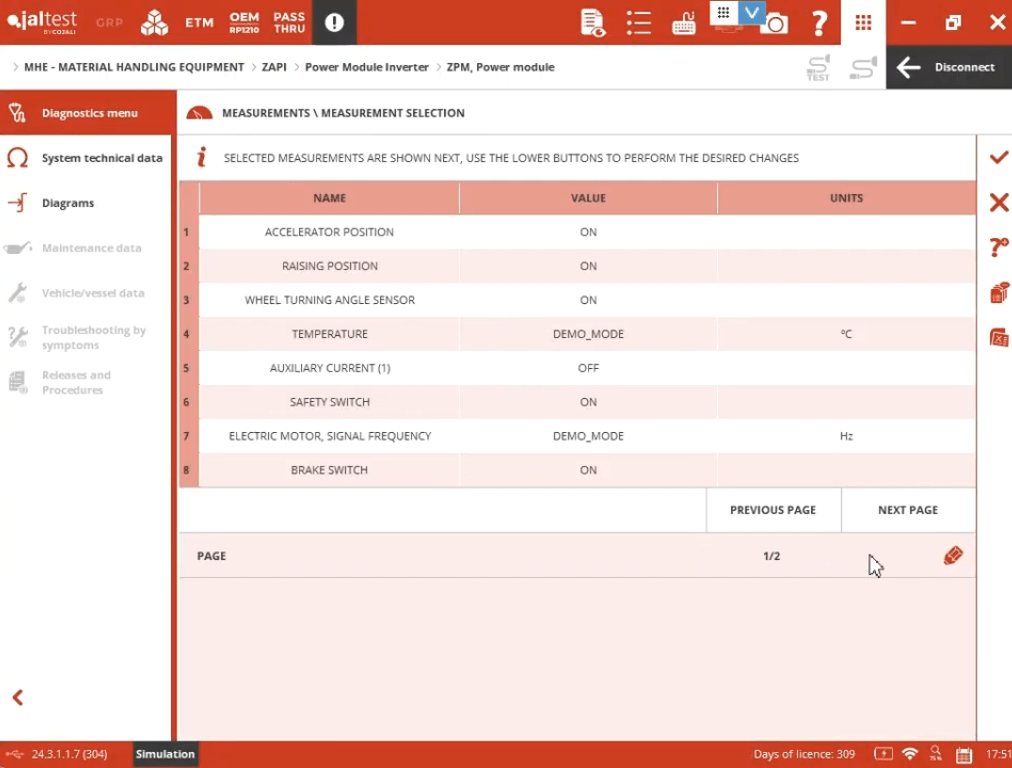Click the dropdown arrow above camera icon
1012x768 pixels.
[751, 12]
